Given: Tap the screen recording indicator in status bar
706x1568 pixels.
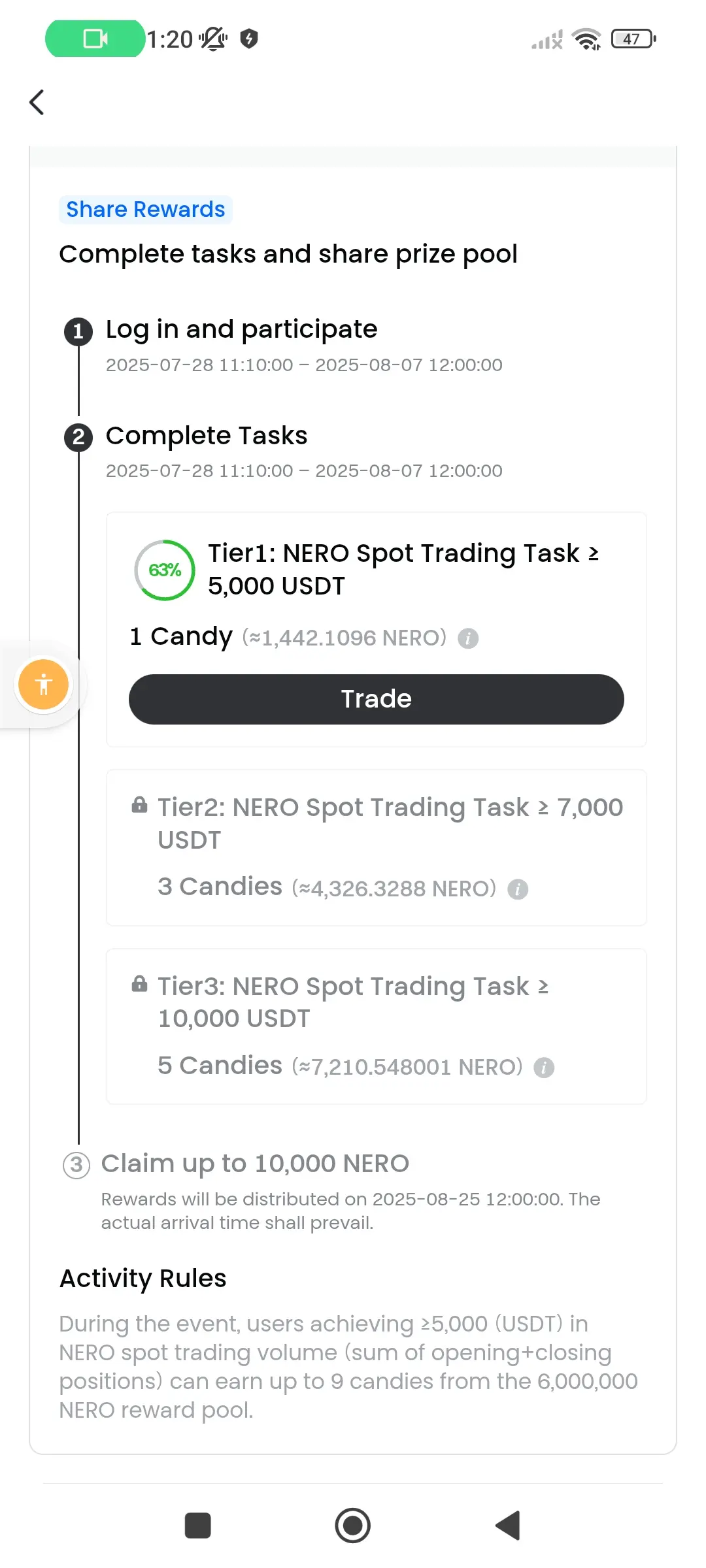Looking at the screenshot, I should click(95, 39).
